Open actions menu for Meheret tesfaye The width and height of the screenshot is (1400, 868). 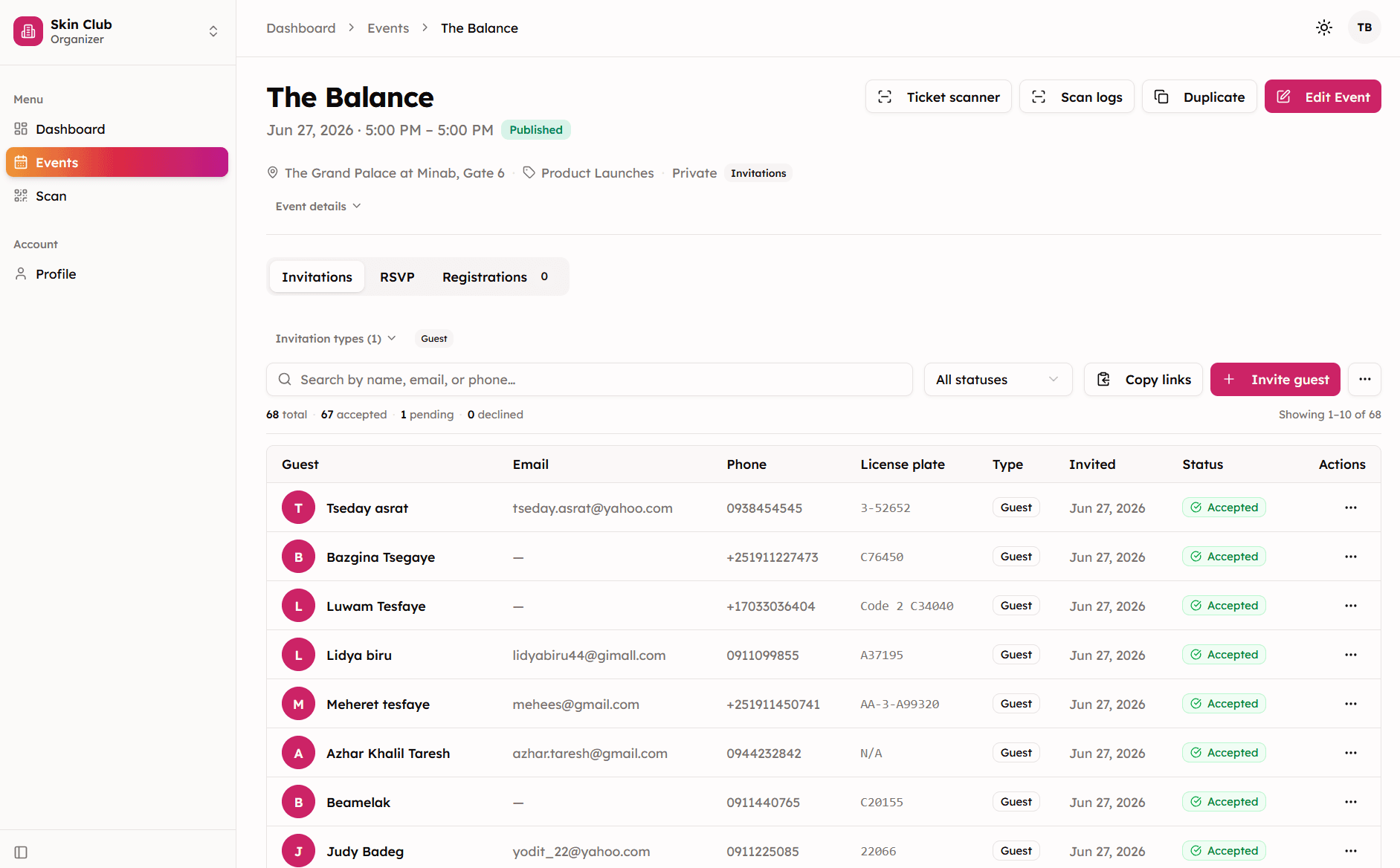pos(1351,704)
